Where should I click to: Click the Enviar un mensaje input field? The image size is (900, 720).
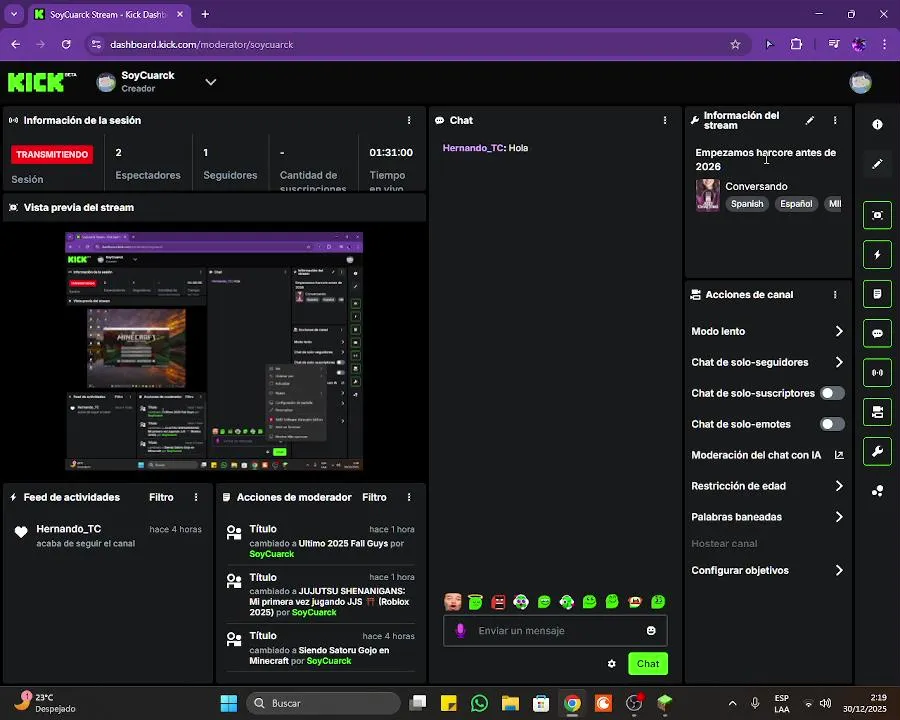point(555,630)
